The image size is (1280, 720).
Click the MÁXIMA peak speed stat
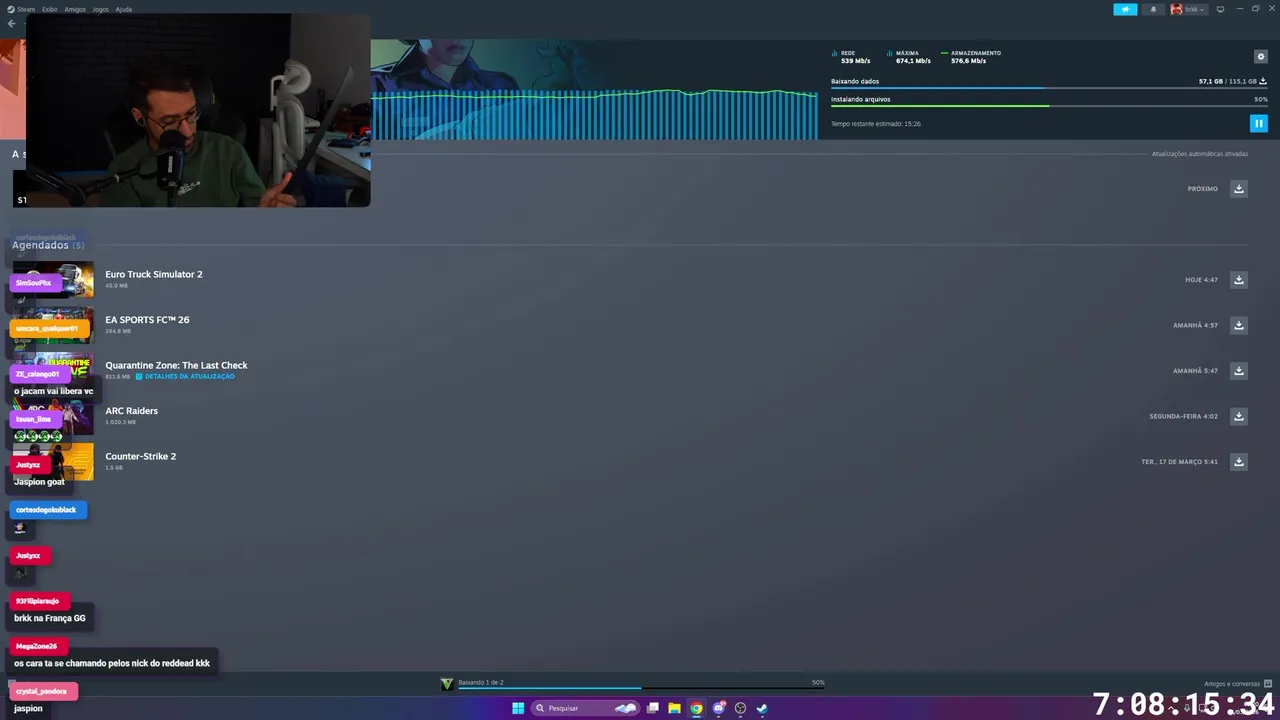(909, 57)
